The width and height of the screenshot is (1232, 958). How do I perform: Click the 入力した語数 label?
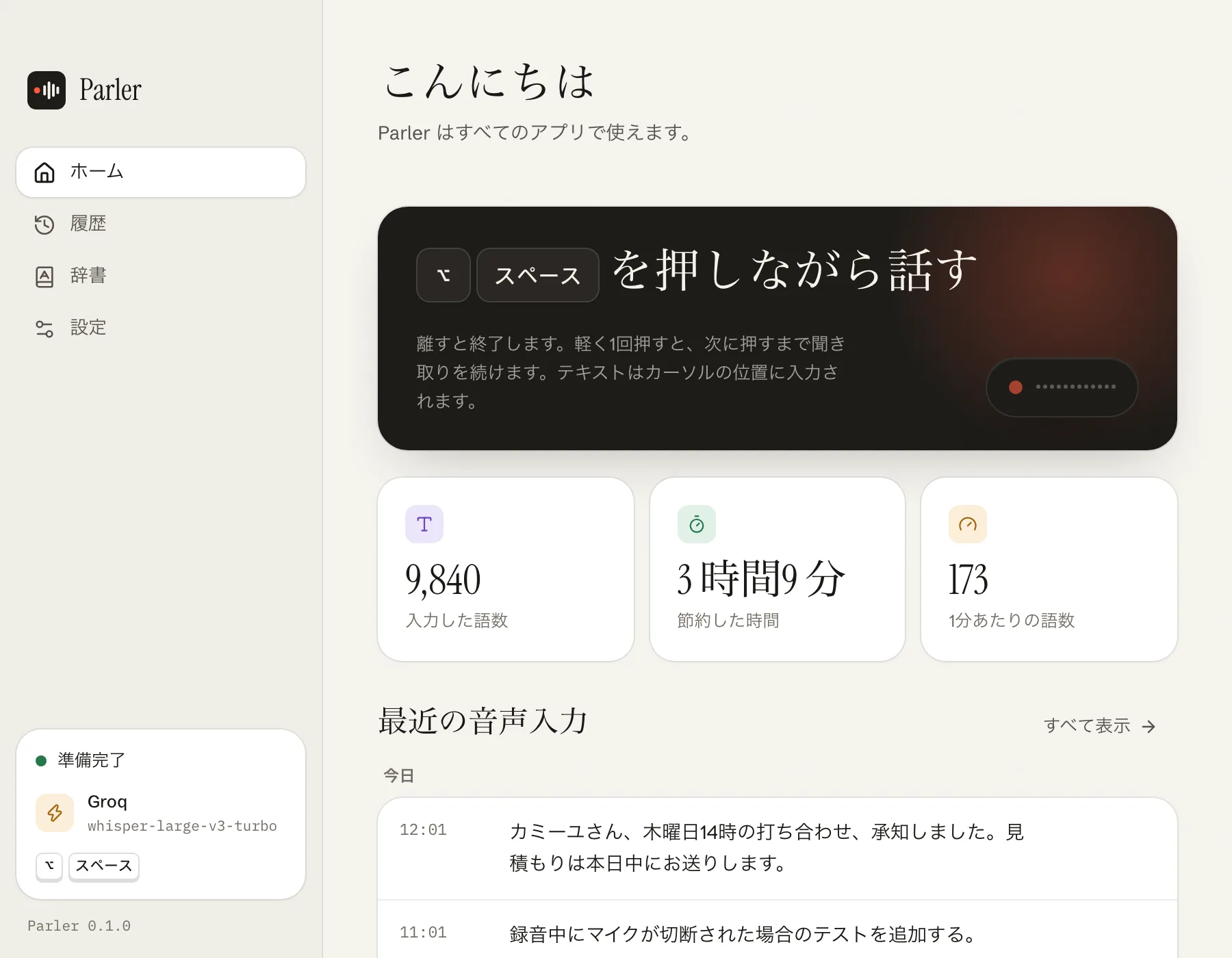[x=457, y=621]
